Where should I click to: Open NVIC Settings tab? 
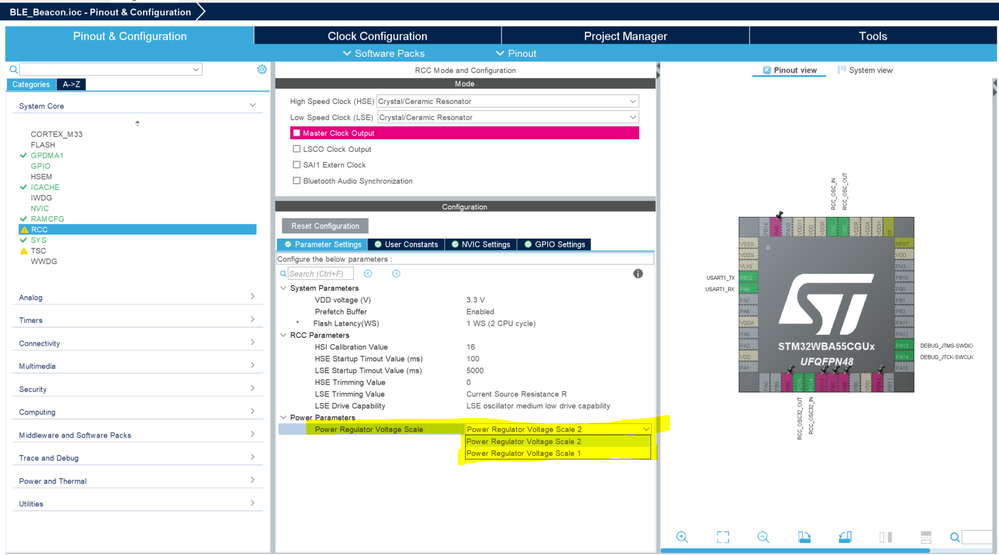click(480, 244)
